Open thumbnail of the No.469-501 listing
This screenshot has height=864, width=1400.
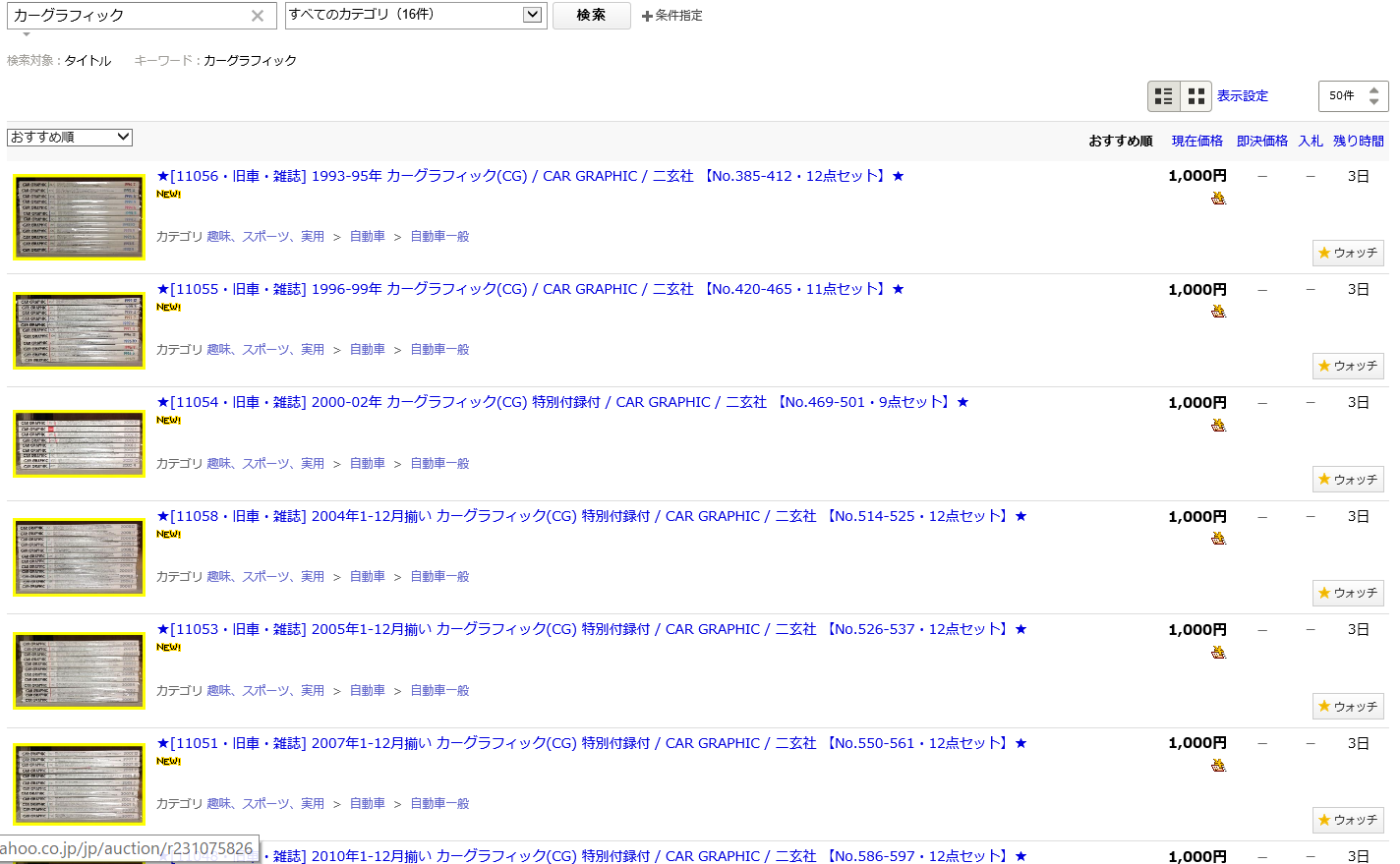79,443
